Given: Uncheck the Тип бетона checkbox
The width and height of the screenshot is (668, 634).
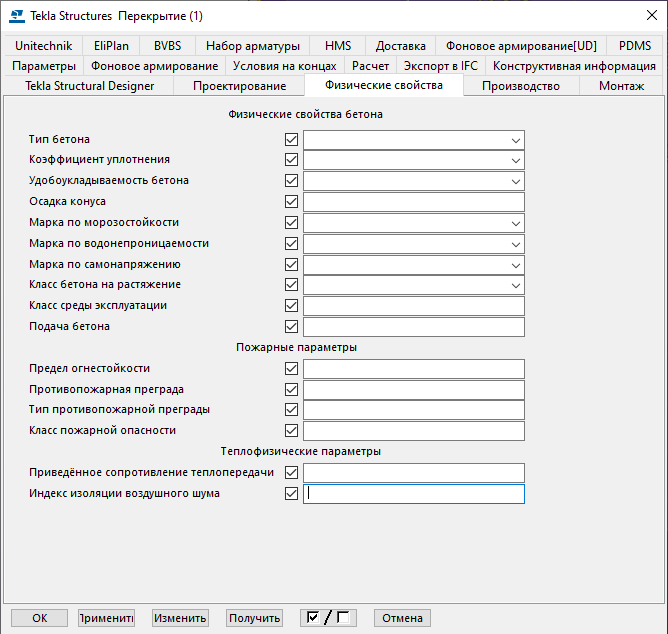Looking at the screenshot, I should click(292, 140).
